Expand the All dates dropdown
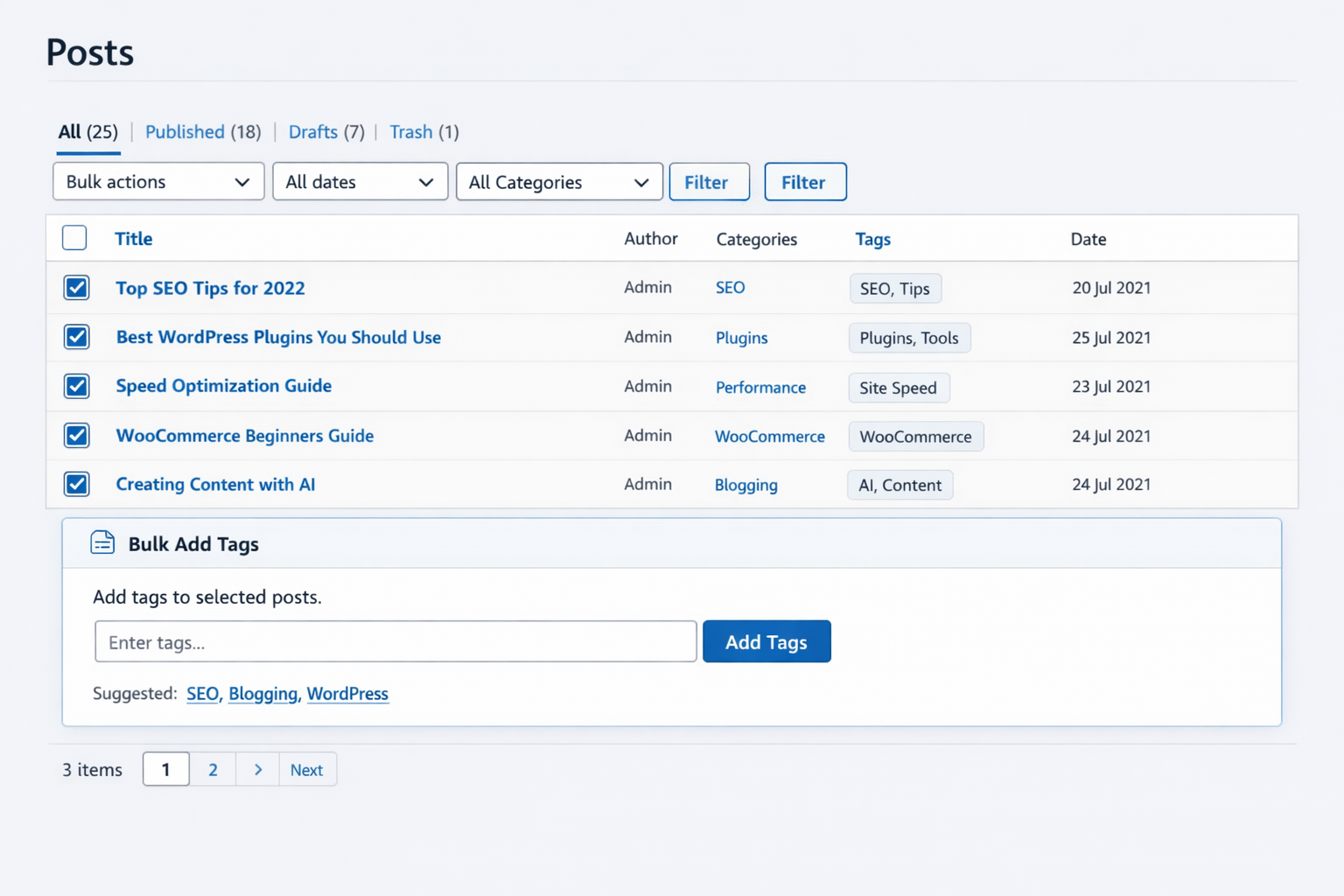The height and width of the screenshot is (896, 1344). click(x=360, y=182)
